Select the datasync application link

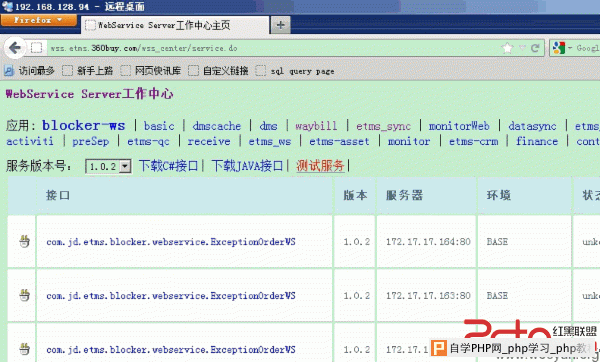[x=532, y=126]
